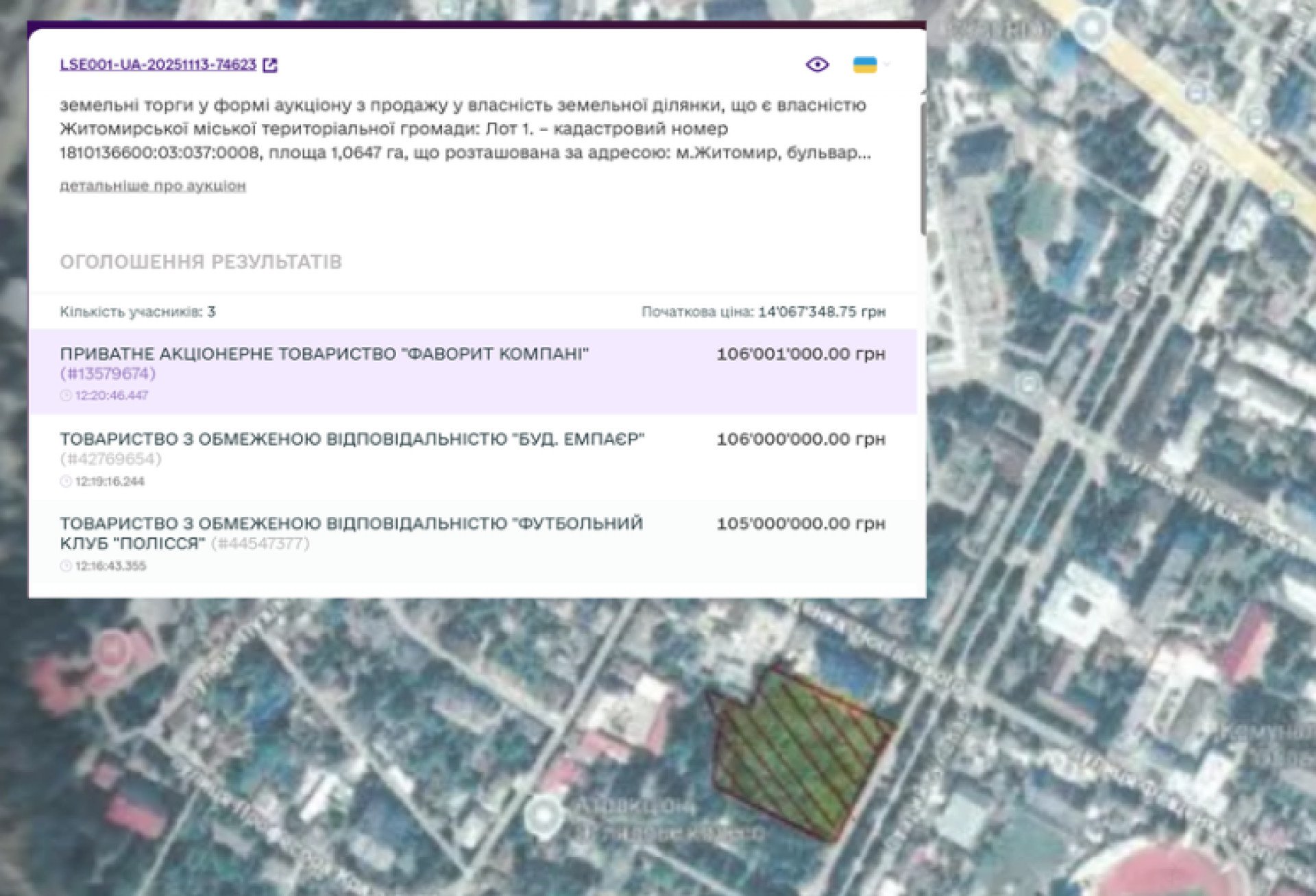Click 'детальніше про аукціон' link
1316x896 pixels.
point(152,186)
